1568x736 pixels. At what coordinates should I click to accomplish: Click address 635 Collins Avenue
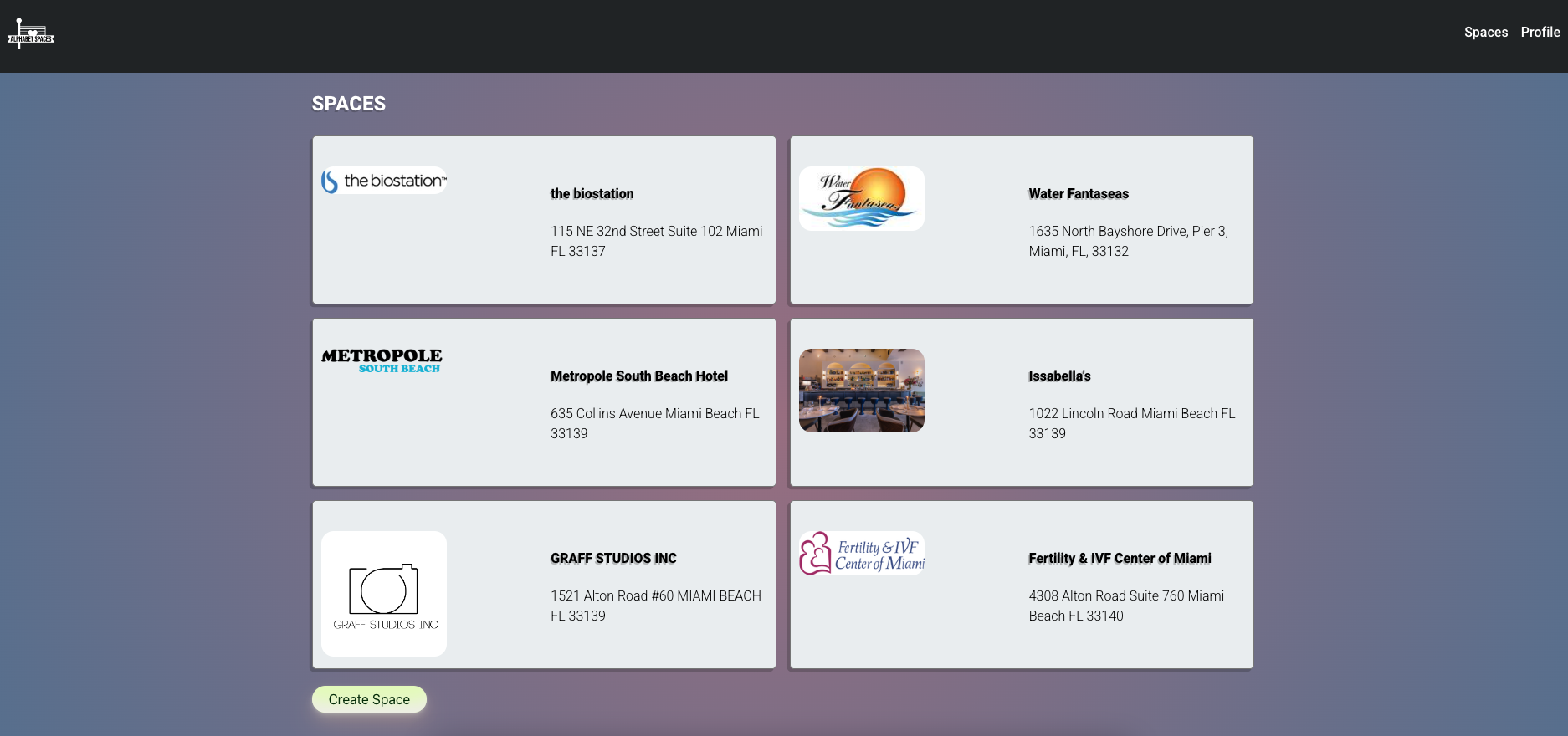[655, 423]
